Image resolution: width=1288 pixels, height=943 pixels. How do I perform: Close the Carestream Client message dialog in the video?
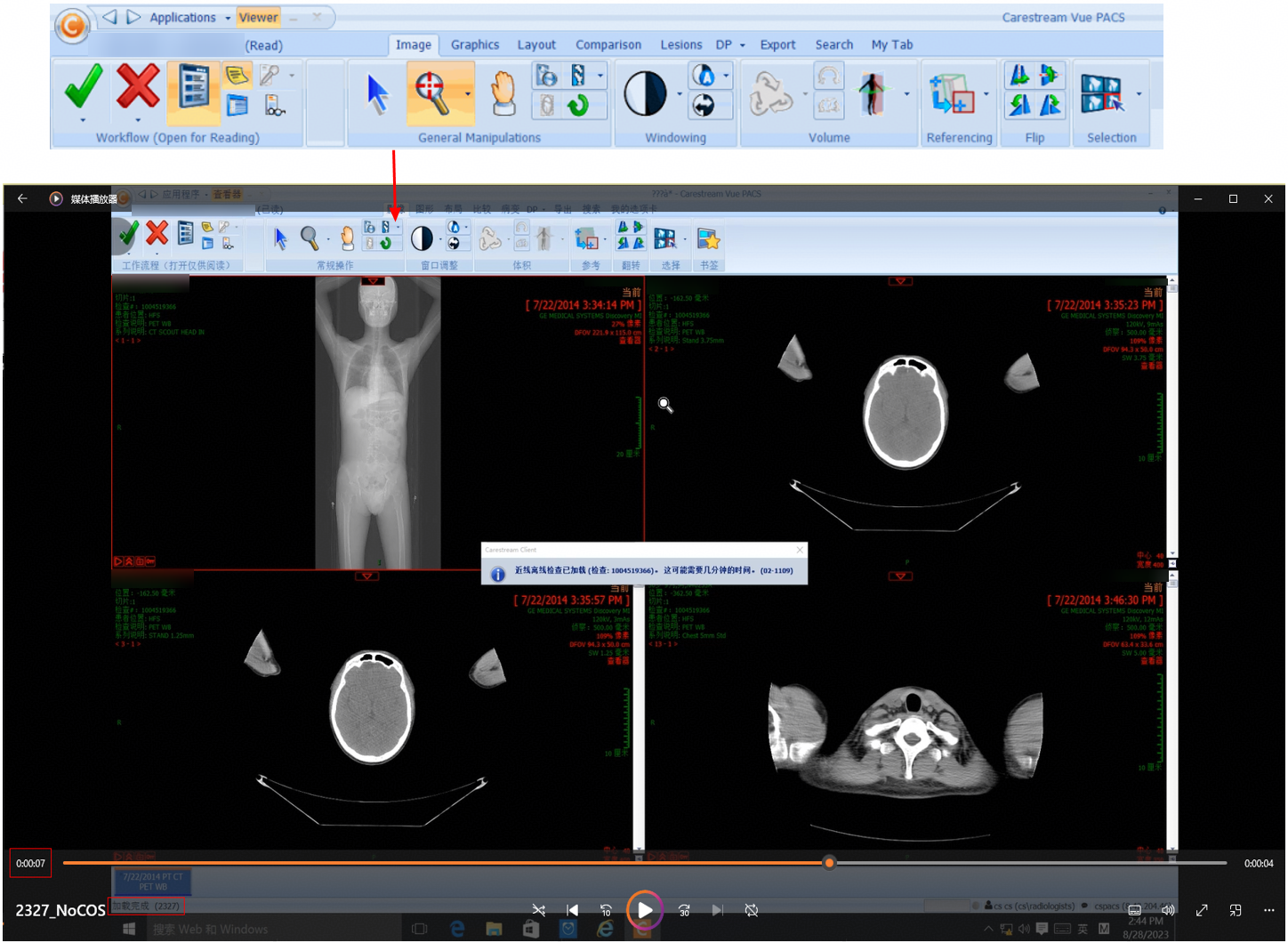coord(800,550)
